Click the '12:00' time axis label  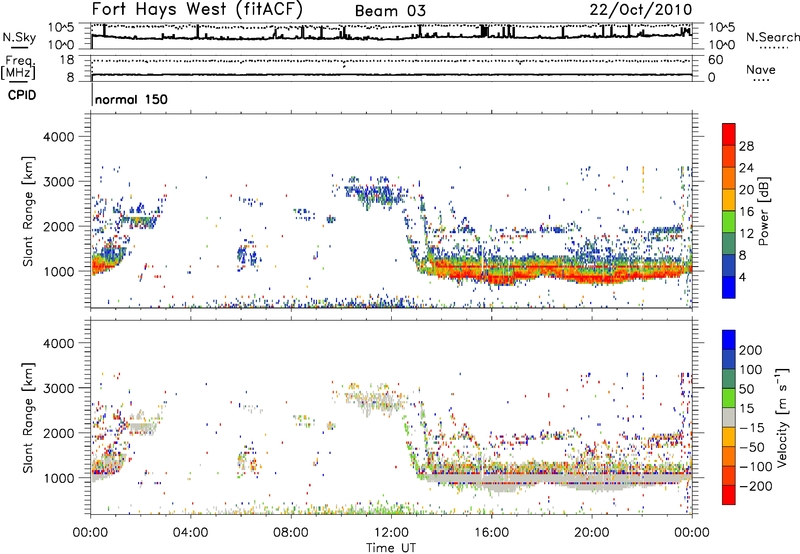[391, 533]
